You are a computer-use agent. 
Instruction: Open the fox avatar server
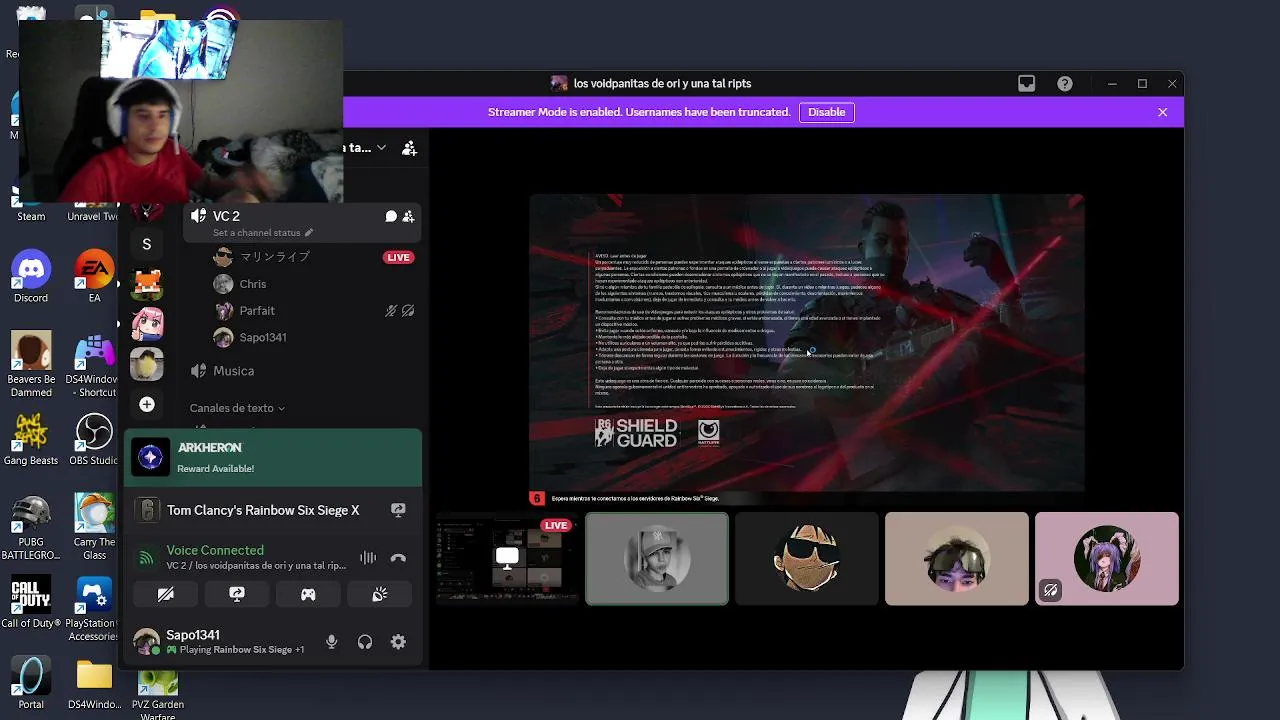pyautogui.click(x=147, y=285)
